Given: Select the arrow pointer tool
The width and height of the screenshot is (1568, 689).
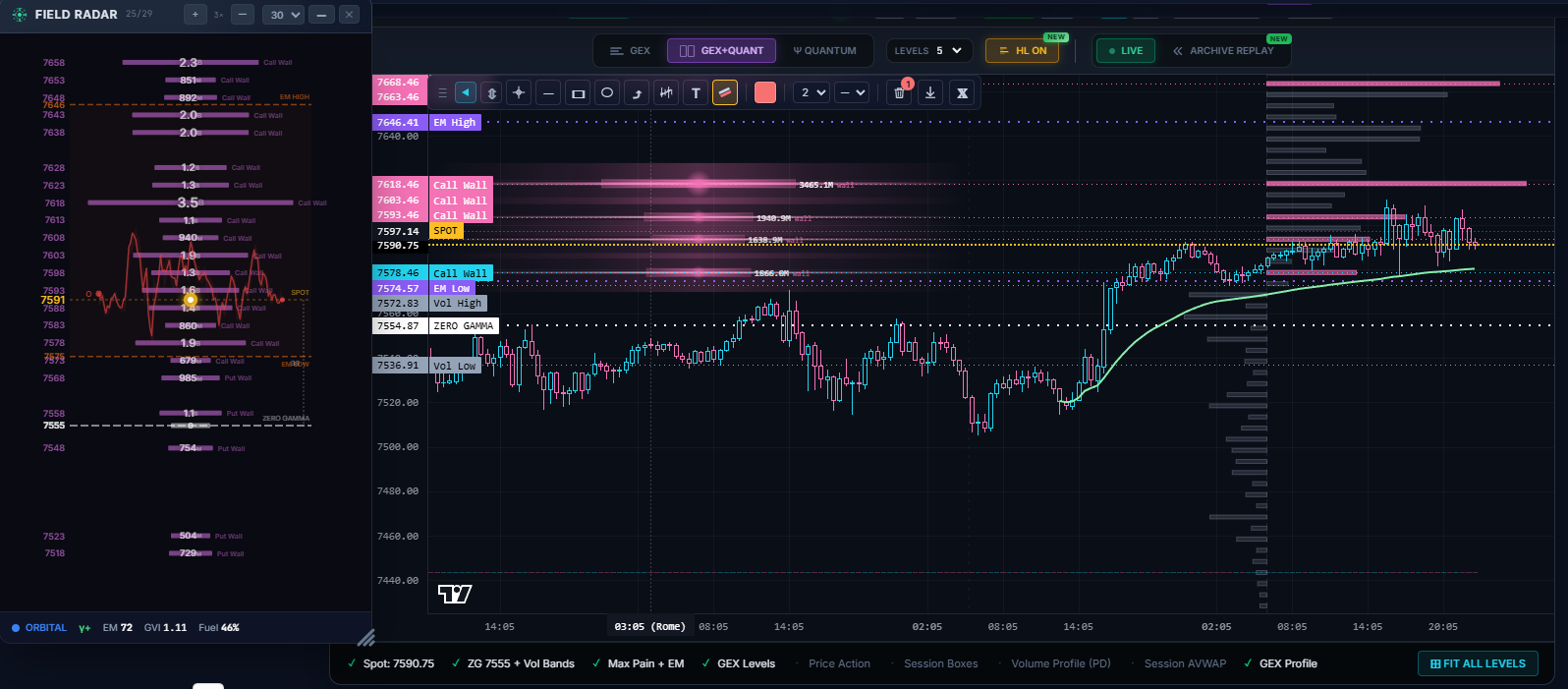Looking at the screenshot, I should 466,92.
